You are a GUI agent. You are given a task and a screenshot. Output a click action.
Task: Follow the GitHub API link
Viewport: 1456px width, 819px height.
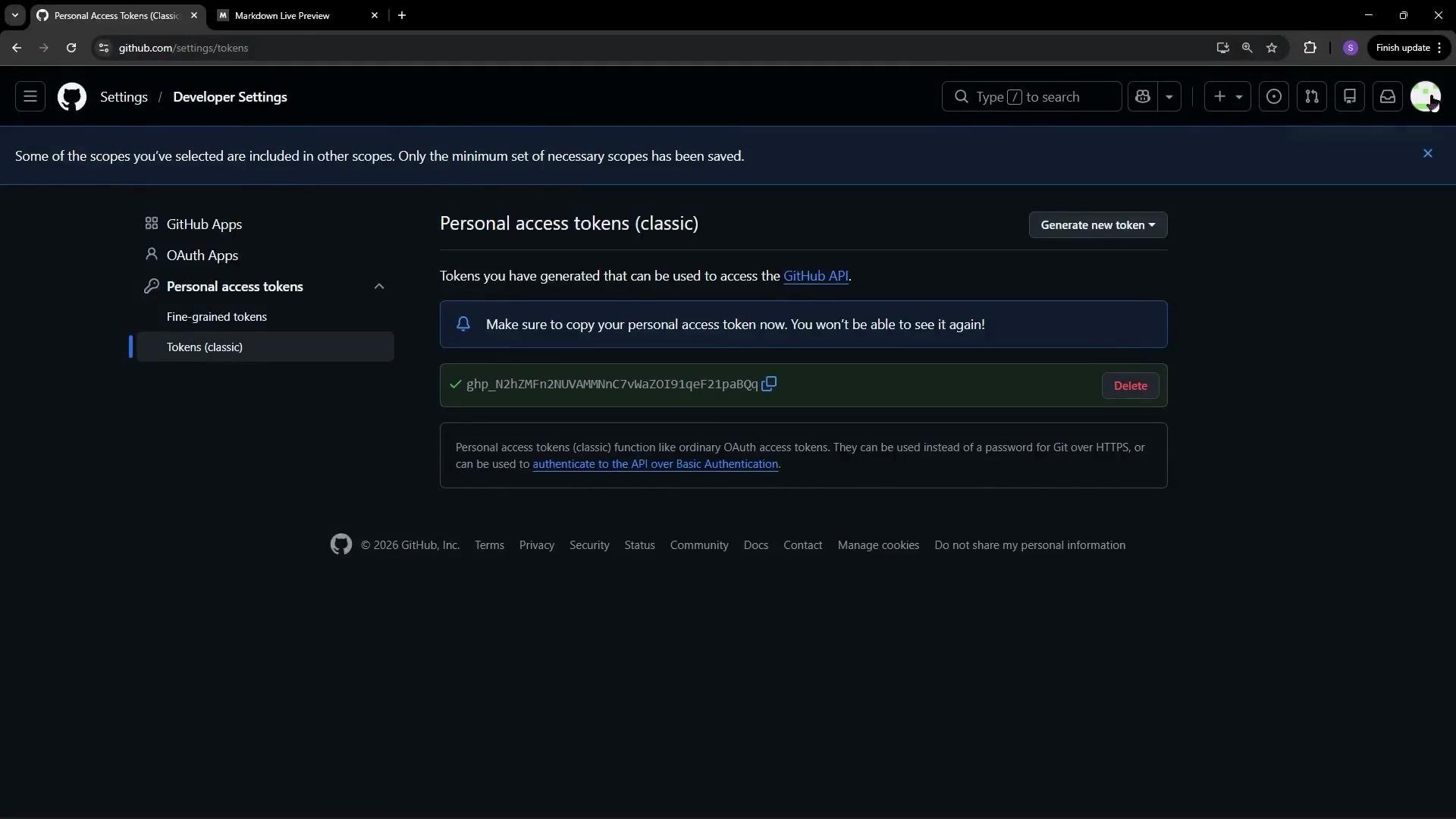click(x=816, y=275)
